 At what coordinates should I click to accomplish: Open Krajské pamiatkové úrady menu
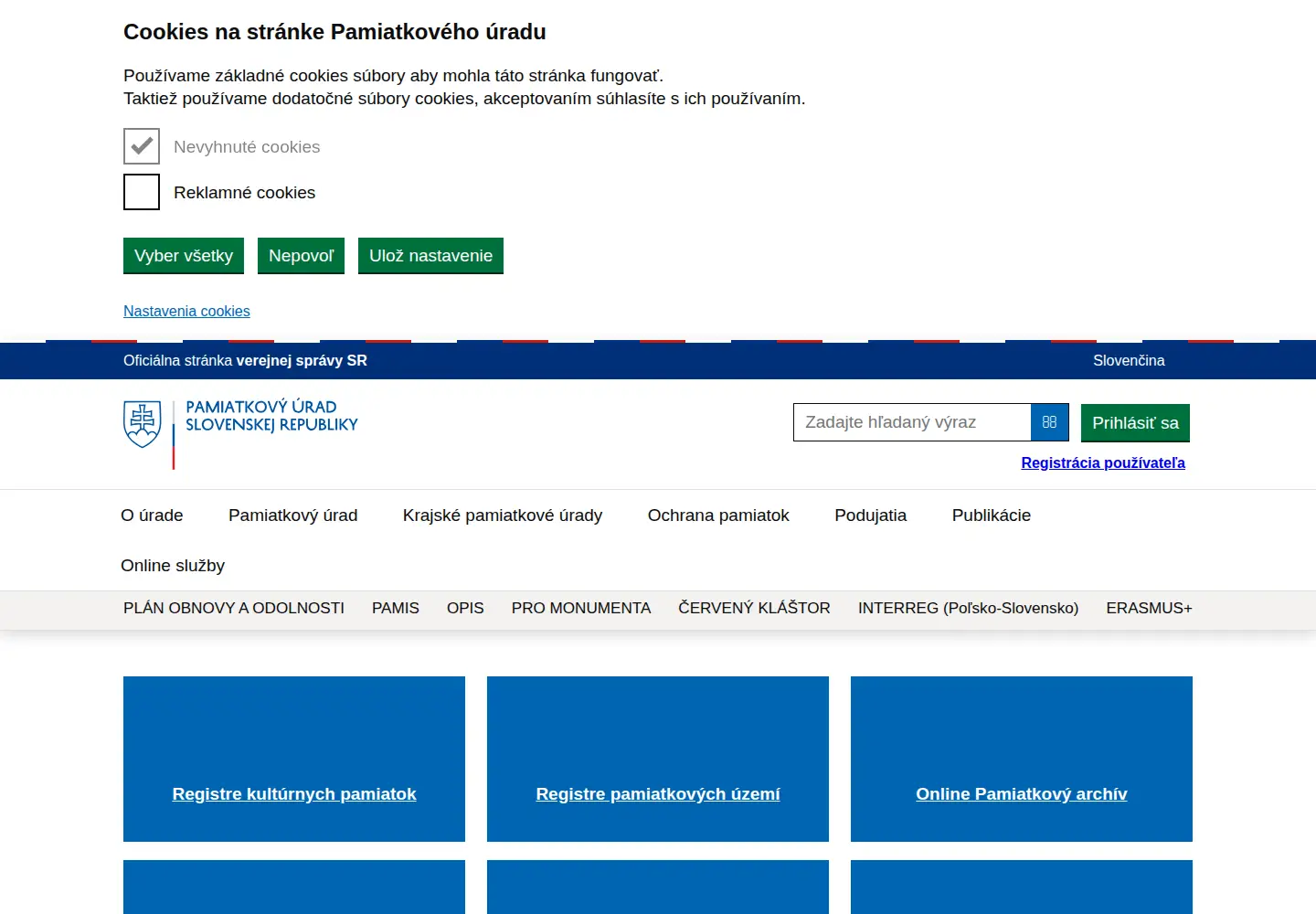pos(503,515)
